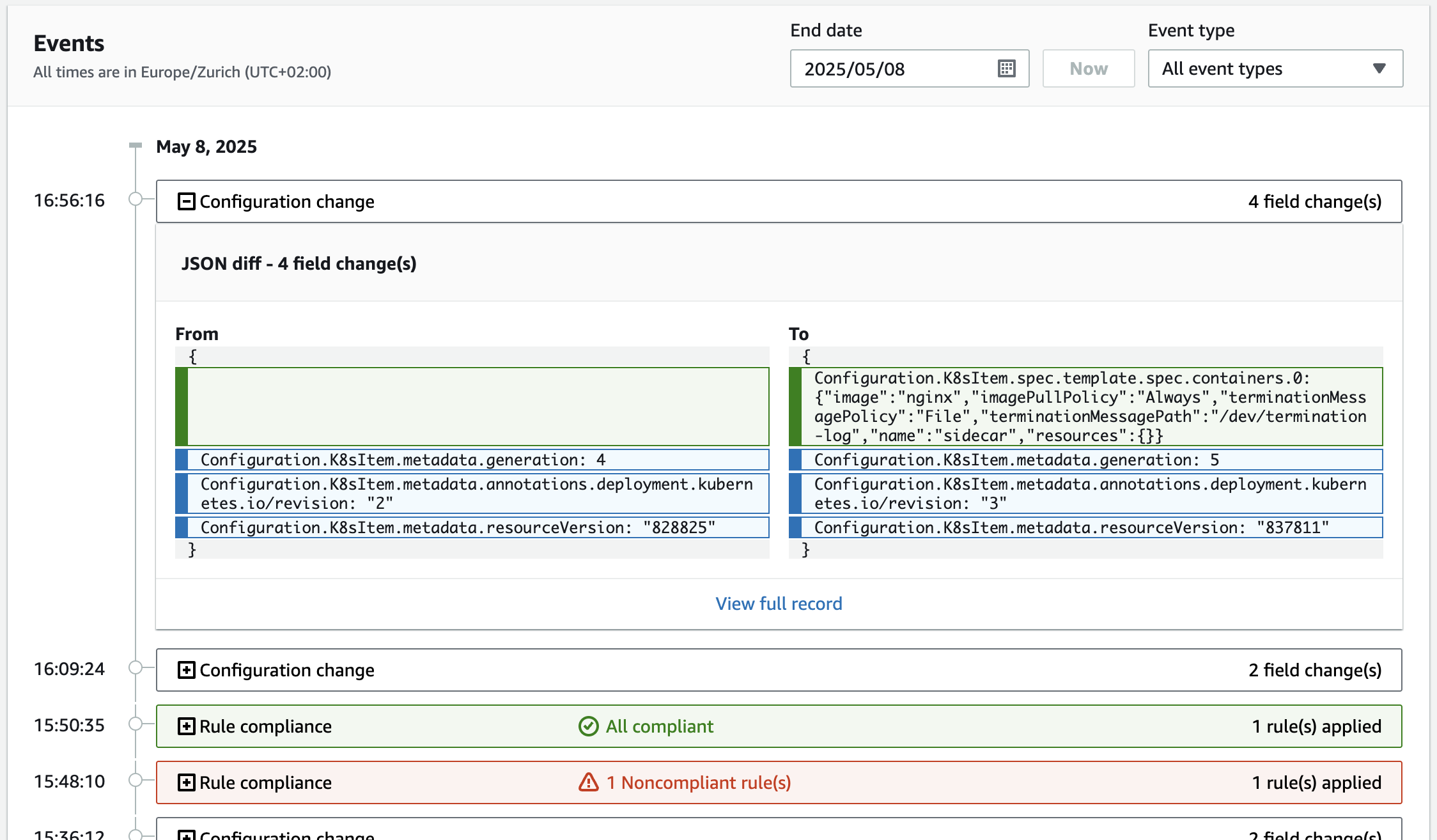The width and height of the screenshot is (1437, 840).
Task: Collapse the 16:56:16 Configuration change minus icon
Action: (186, 201)
